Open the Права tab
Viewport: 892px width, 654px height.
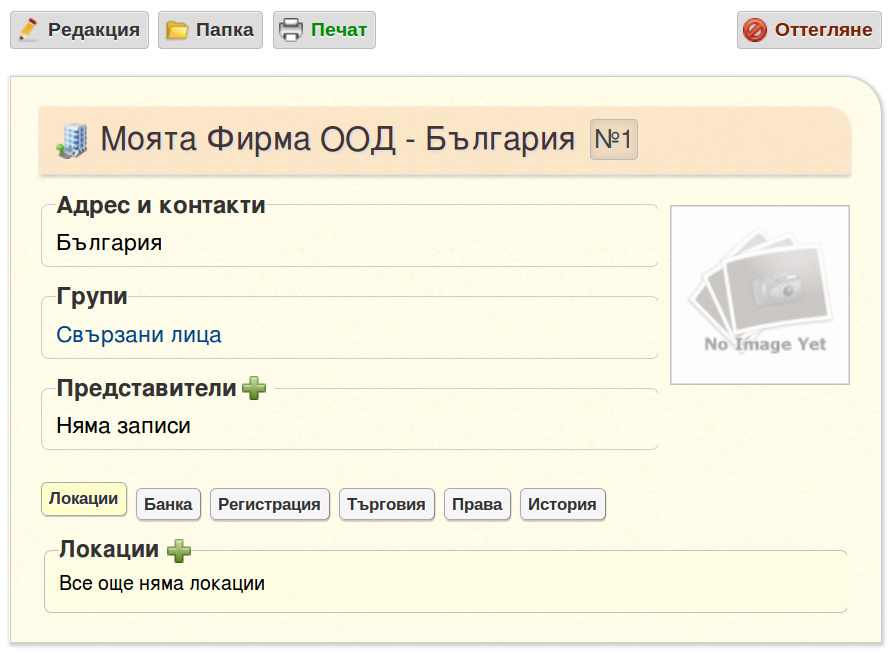pyautogui.click(x=477, y=504)
